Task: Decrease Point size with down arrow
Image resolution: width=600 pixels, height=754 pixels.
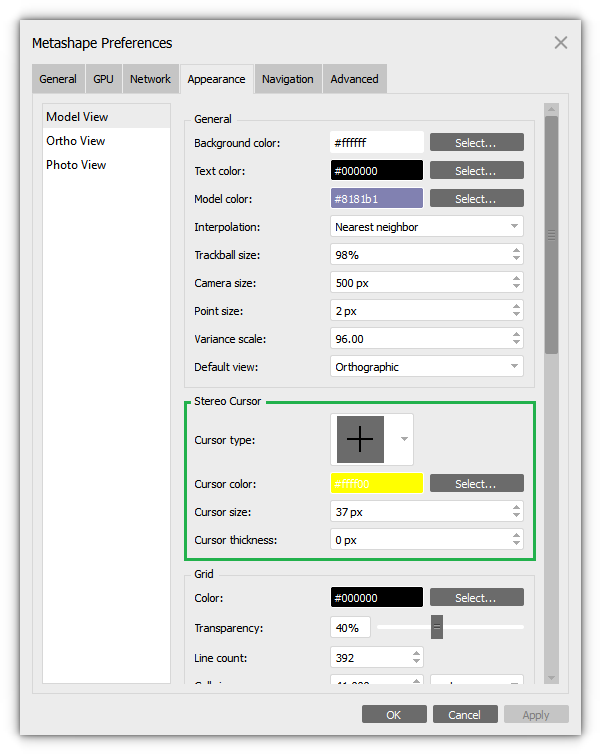Action: click(516, 314)
